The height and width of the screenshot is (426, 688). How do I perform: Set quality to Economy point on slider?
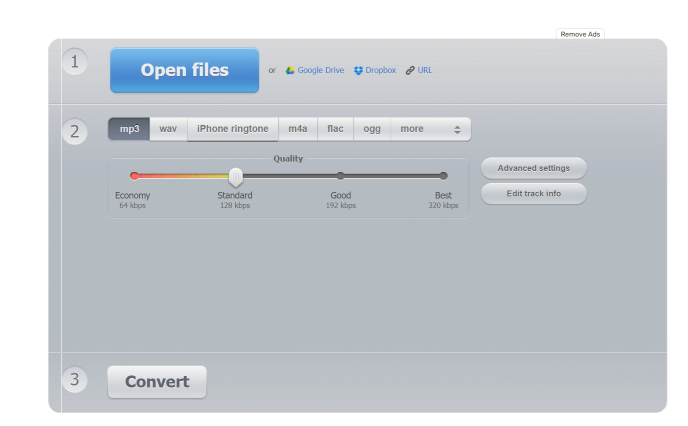coord(134,176)
